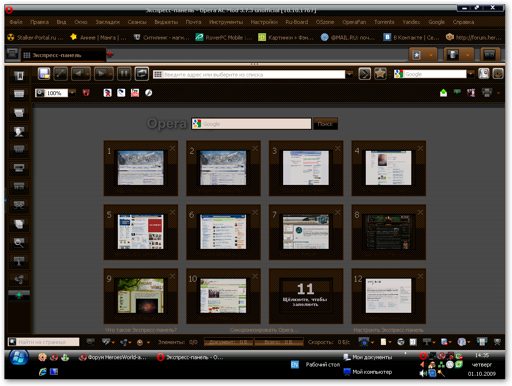This screenshot has width=512, height=386.
Task: Click the green house home icon
Action: (443, 93)
